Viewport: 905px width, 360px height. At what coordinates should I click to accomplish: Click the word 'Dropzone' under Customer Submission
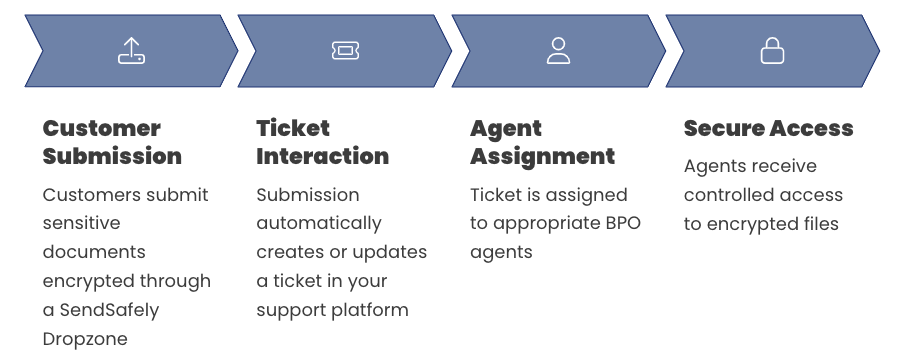pyautogui.click(x=85, y=339)
